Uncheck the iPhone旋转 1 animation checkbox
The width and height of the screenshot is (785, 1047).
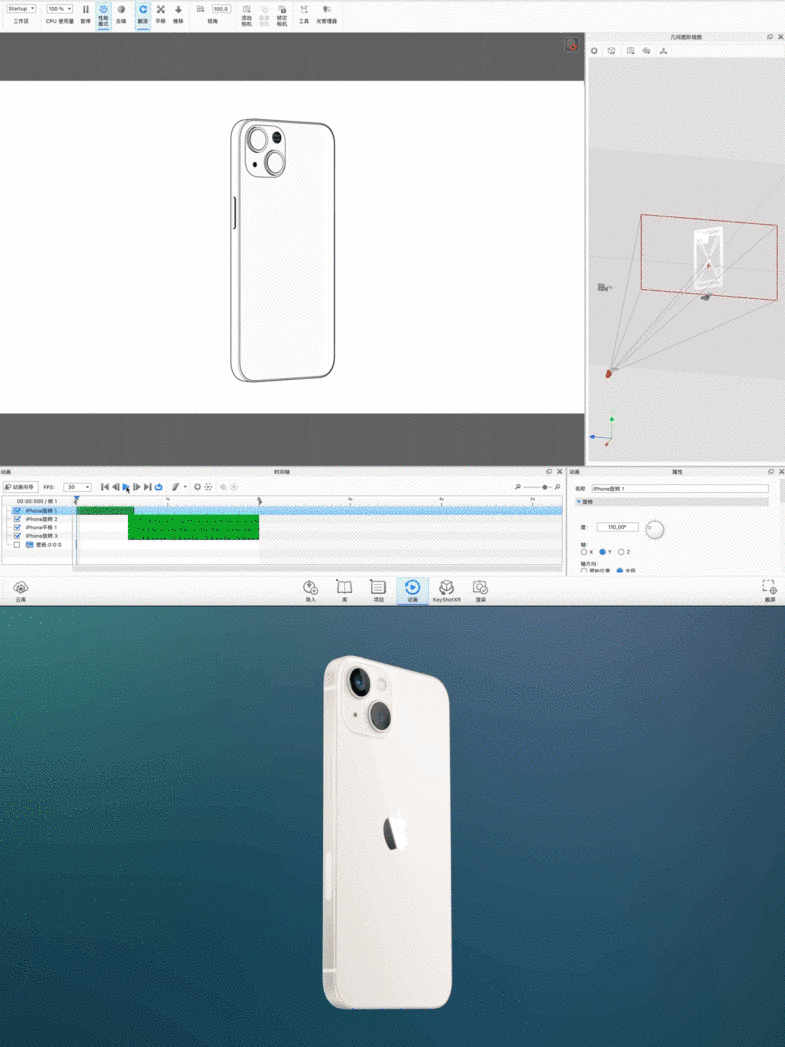pyautogui.click(x=17, y=511)
